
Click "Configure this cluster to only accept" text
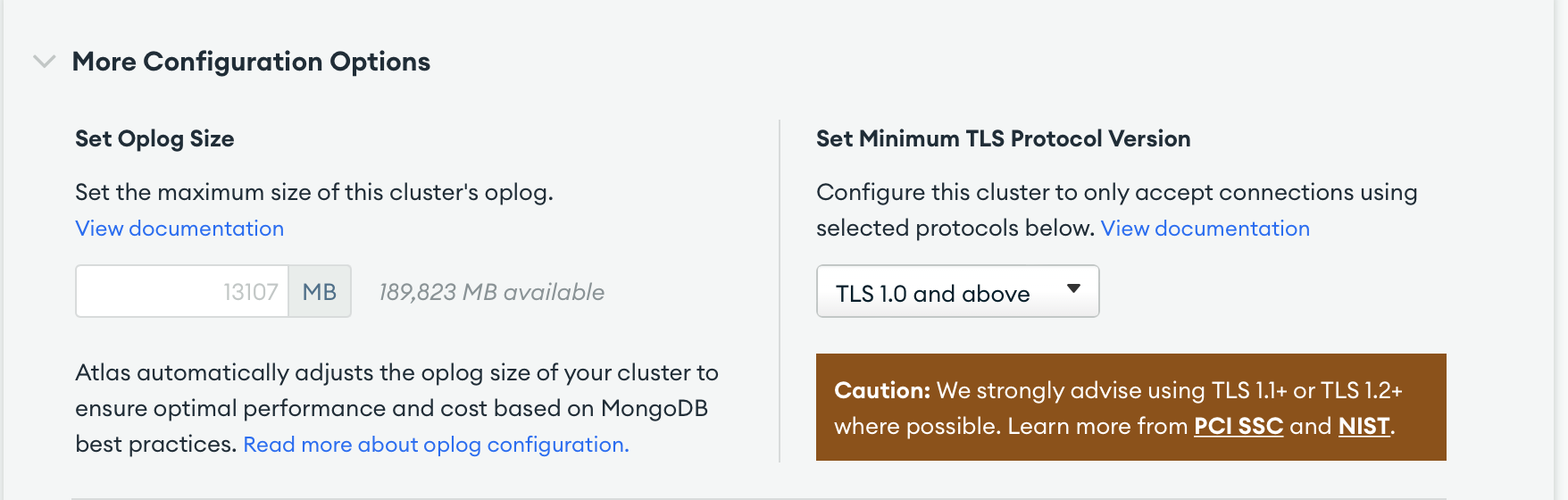(1116, 193)
